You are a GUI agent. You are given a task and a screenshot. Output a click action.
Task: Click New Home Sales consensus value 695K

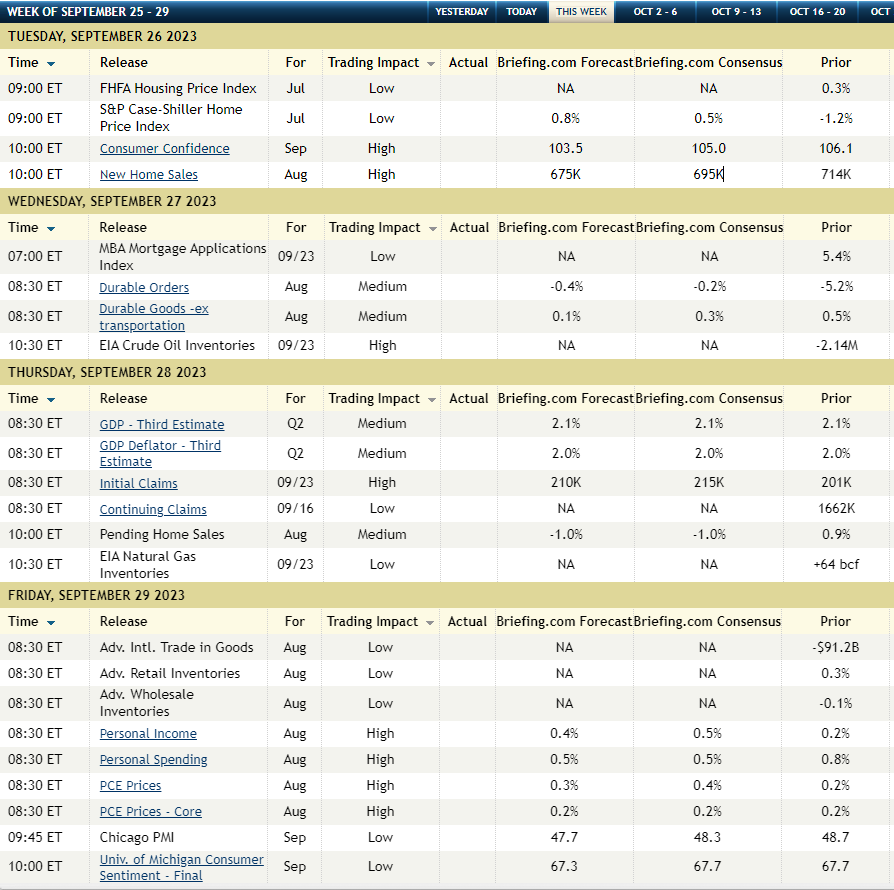click(x=708, y=174)
